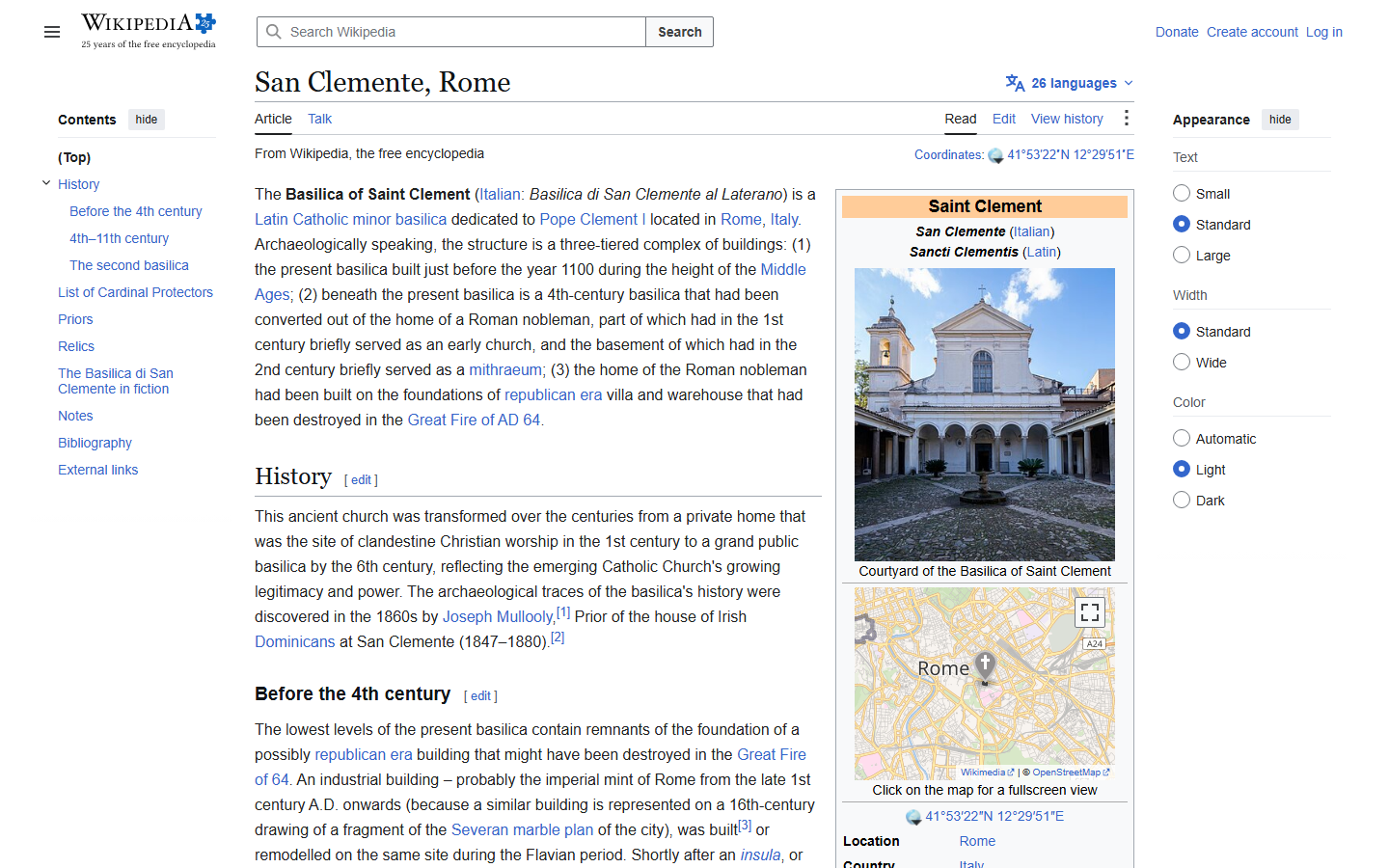Go to Notes section in contents
This screenshot has height=868, width=1389.
75,416
